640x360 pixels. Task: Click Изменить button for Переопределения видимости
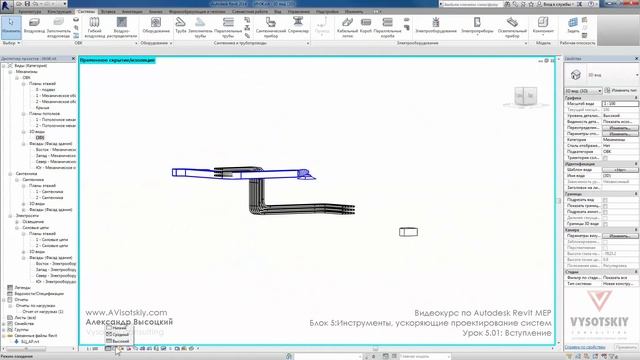click(620, 128)
